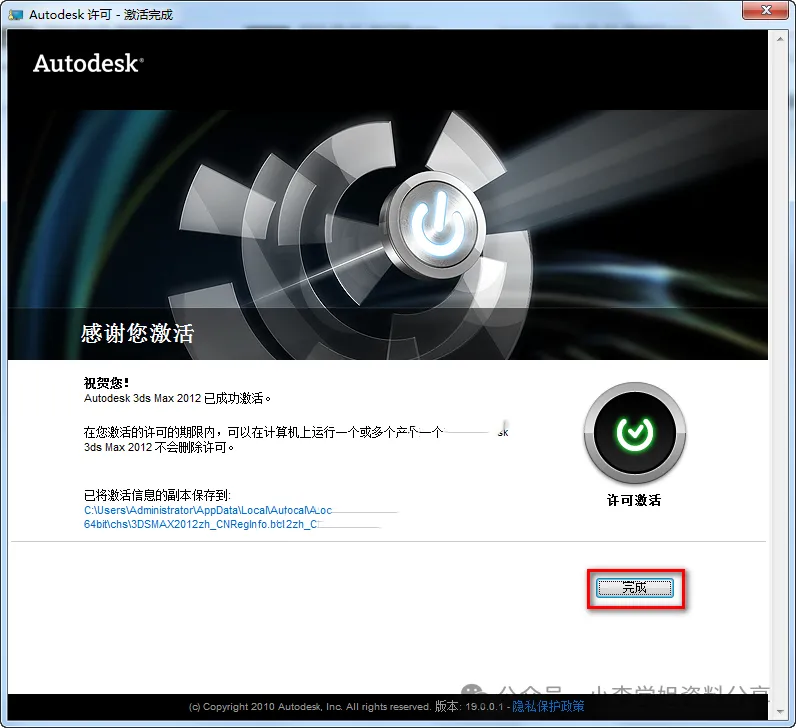Image resolution: width=796 pixels, height=728 pixels.
Task: Click the title bar application icon
Action: pyautogui.click(x=16, y=14)
